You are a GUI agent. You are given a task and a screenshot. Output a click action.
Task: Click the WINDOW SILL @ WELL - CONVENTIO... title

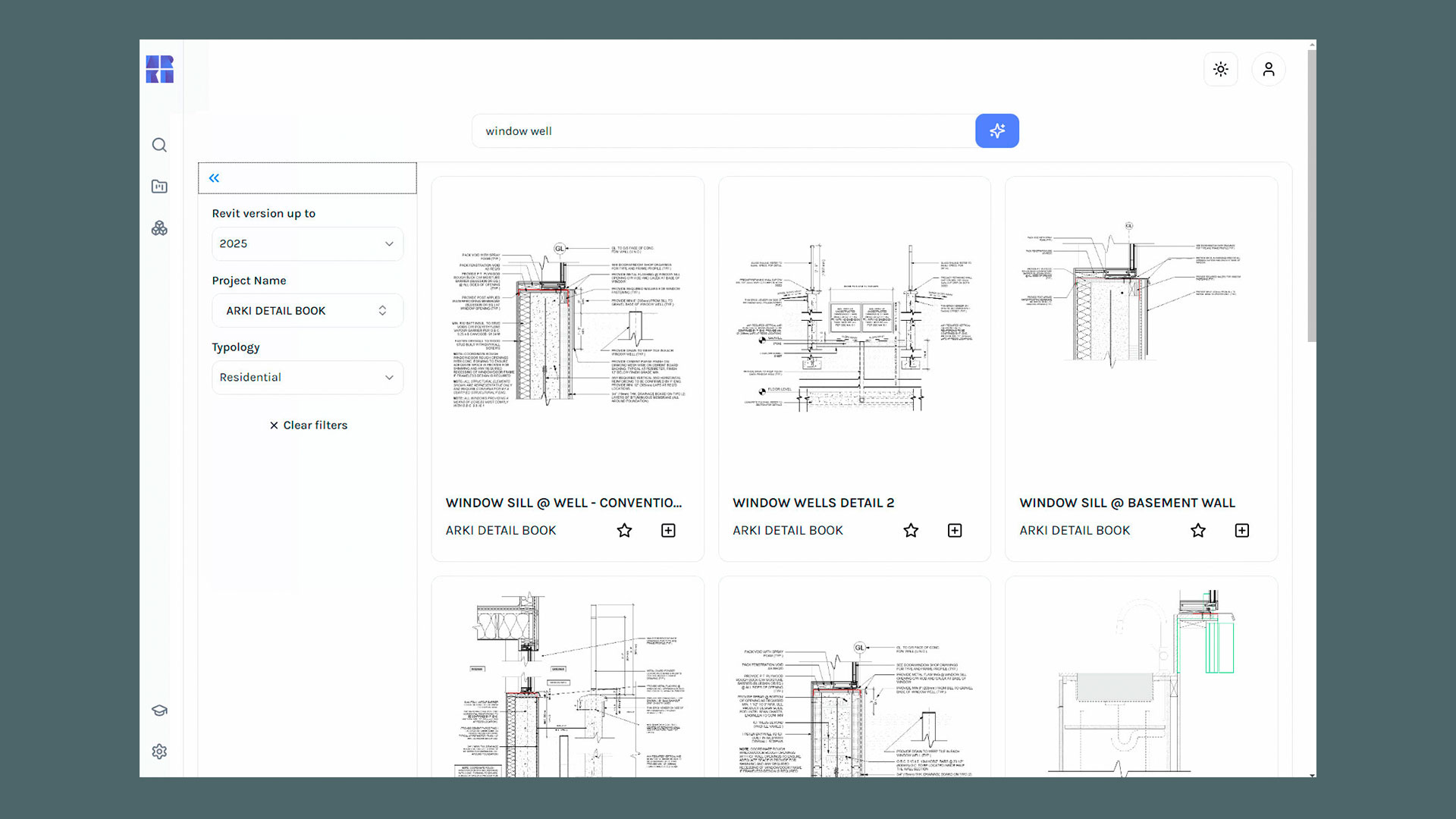click(x=563, y=503)
